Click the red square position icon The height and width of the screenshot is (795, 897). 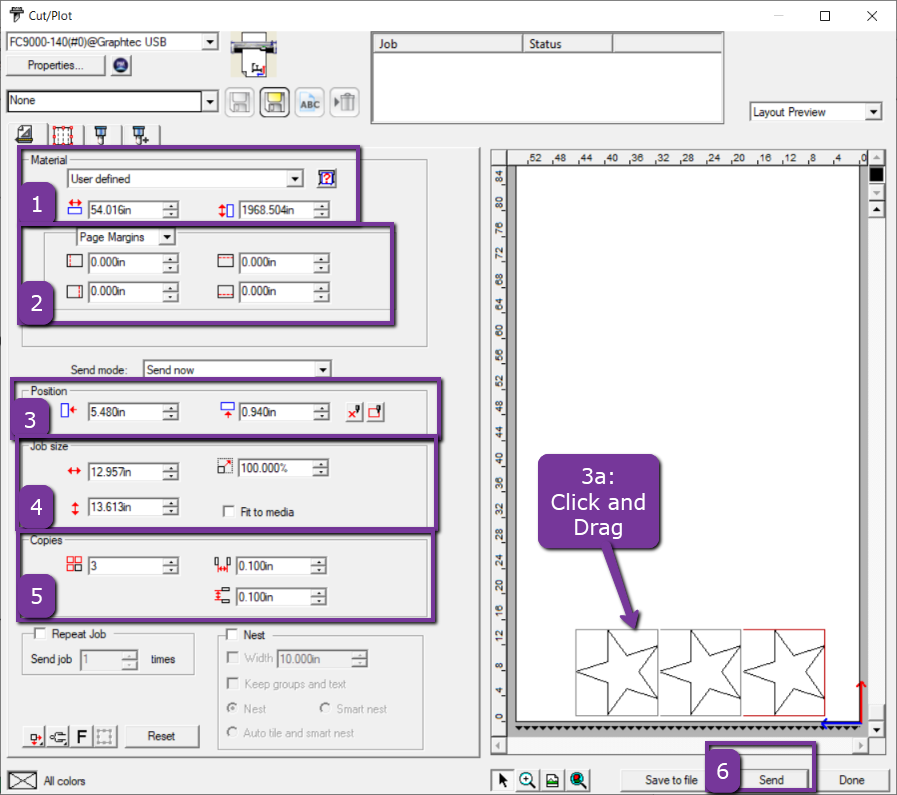(x=375, y=412)
